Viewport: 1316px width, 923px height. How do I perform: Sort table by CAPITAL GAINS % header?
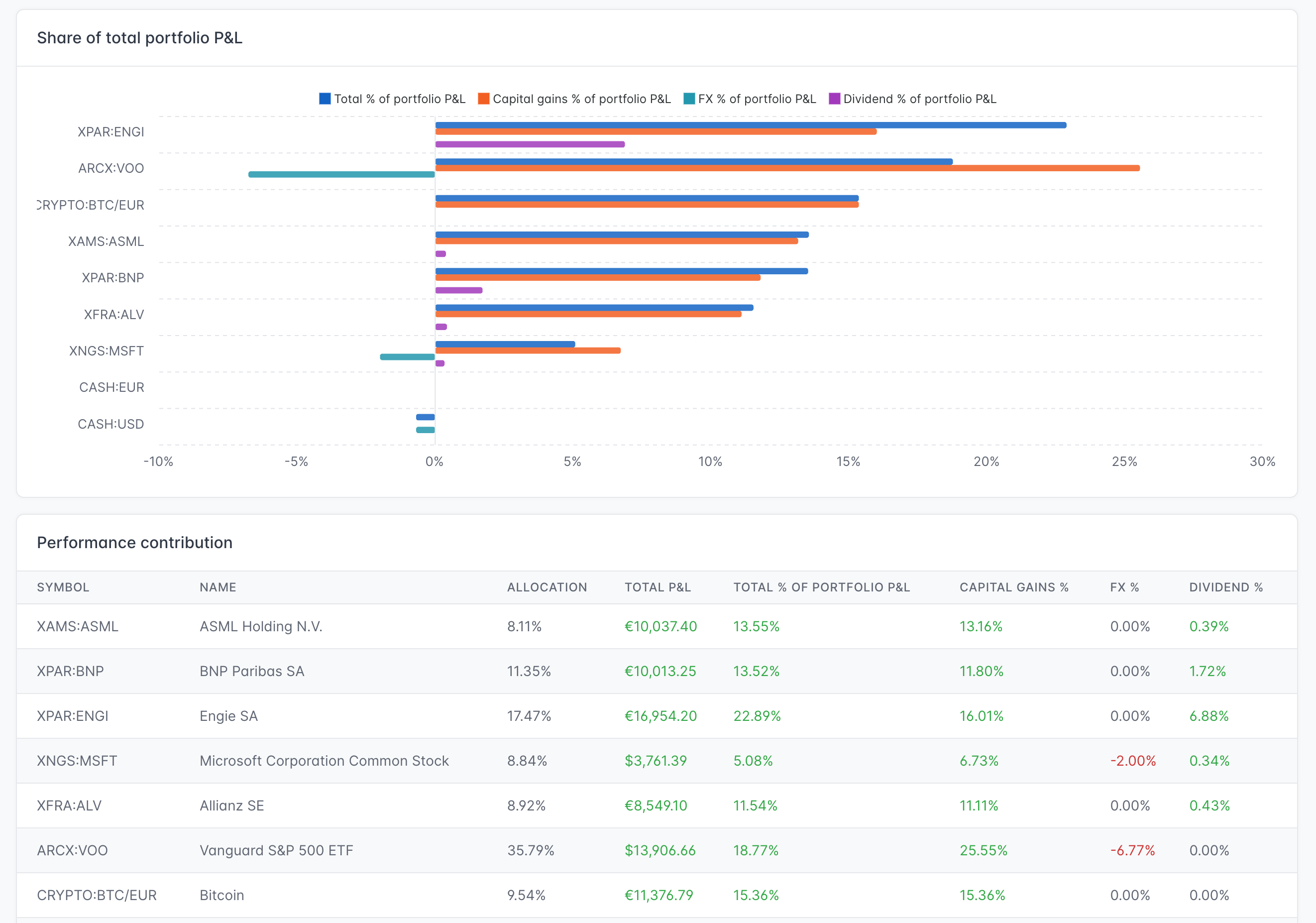(1014, 587)
